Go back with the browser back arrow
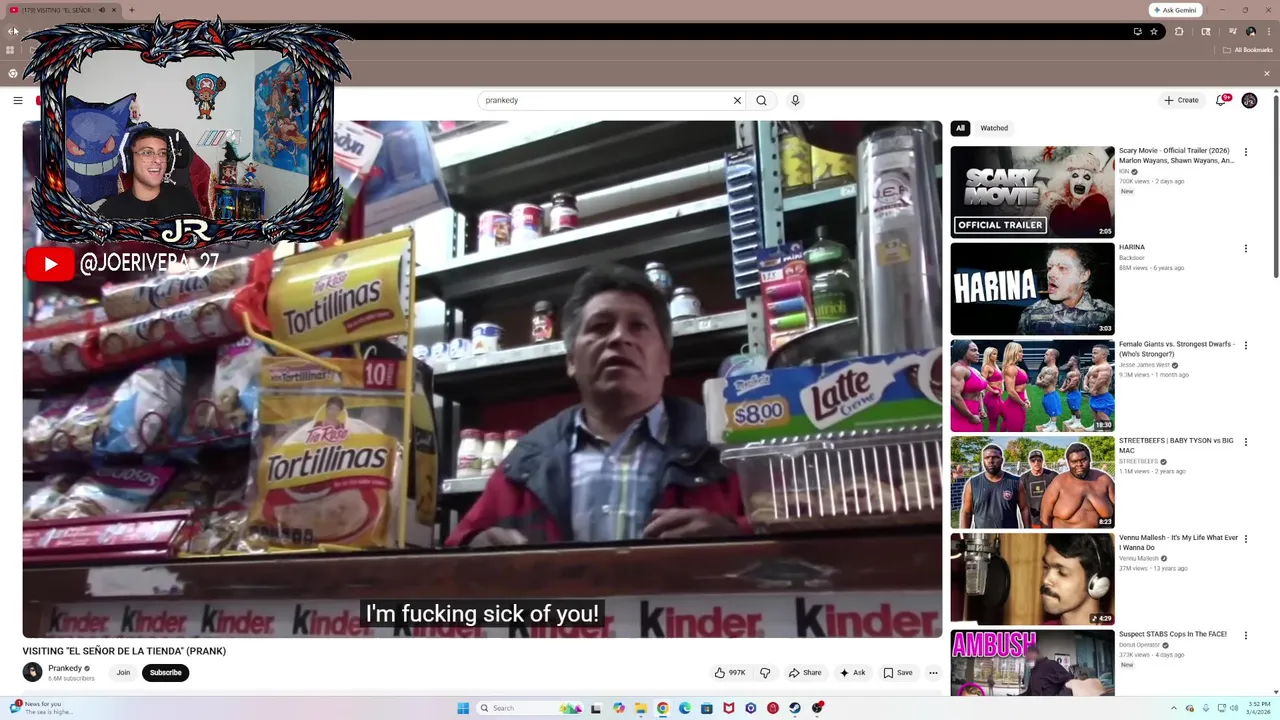The height and width of the screenshot is (720, 1280). [x=12, y=31]
